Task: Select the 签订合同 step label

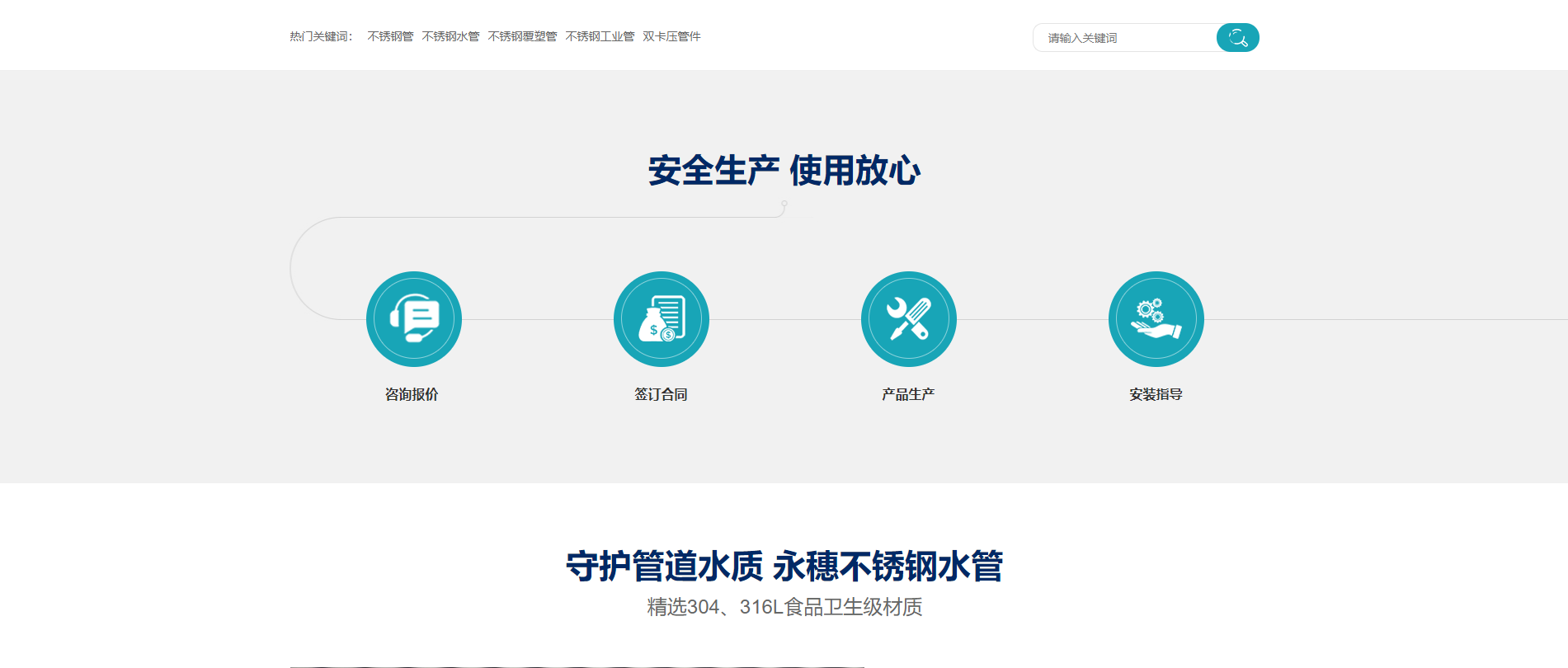Action: tap(661, 394)
